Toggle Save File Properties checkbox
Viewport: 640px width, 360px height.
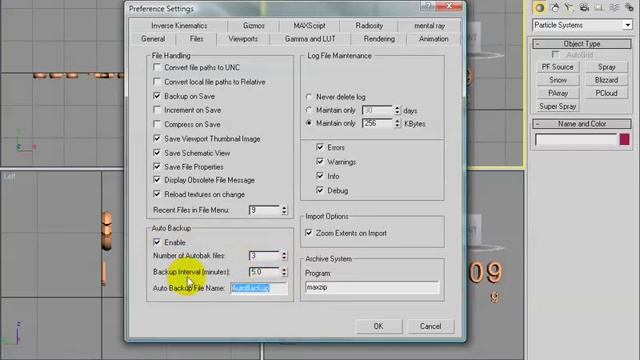[157, 167]
